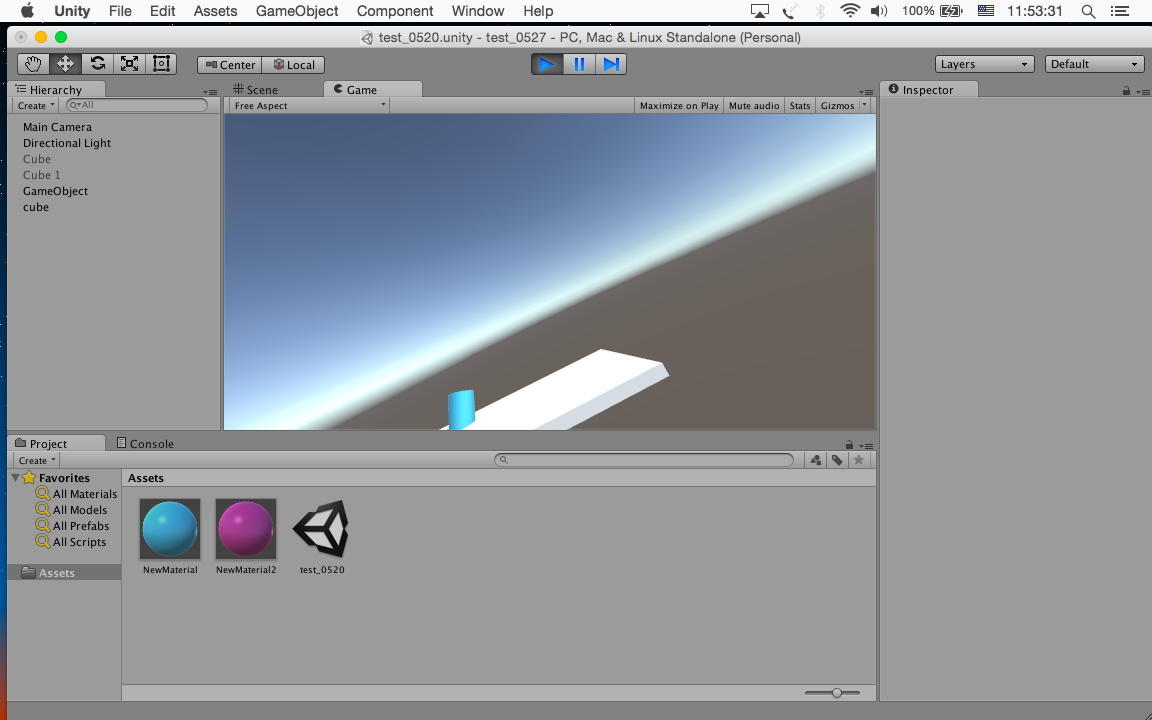The height and width of the screenshot is (720, 1152).
Task: Open the Hierarchy panel options menu
Action: pos(211,93)
